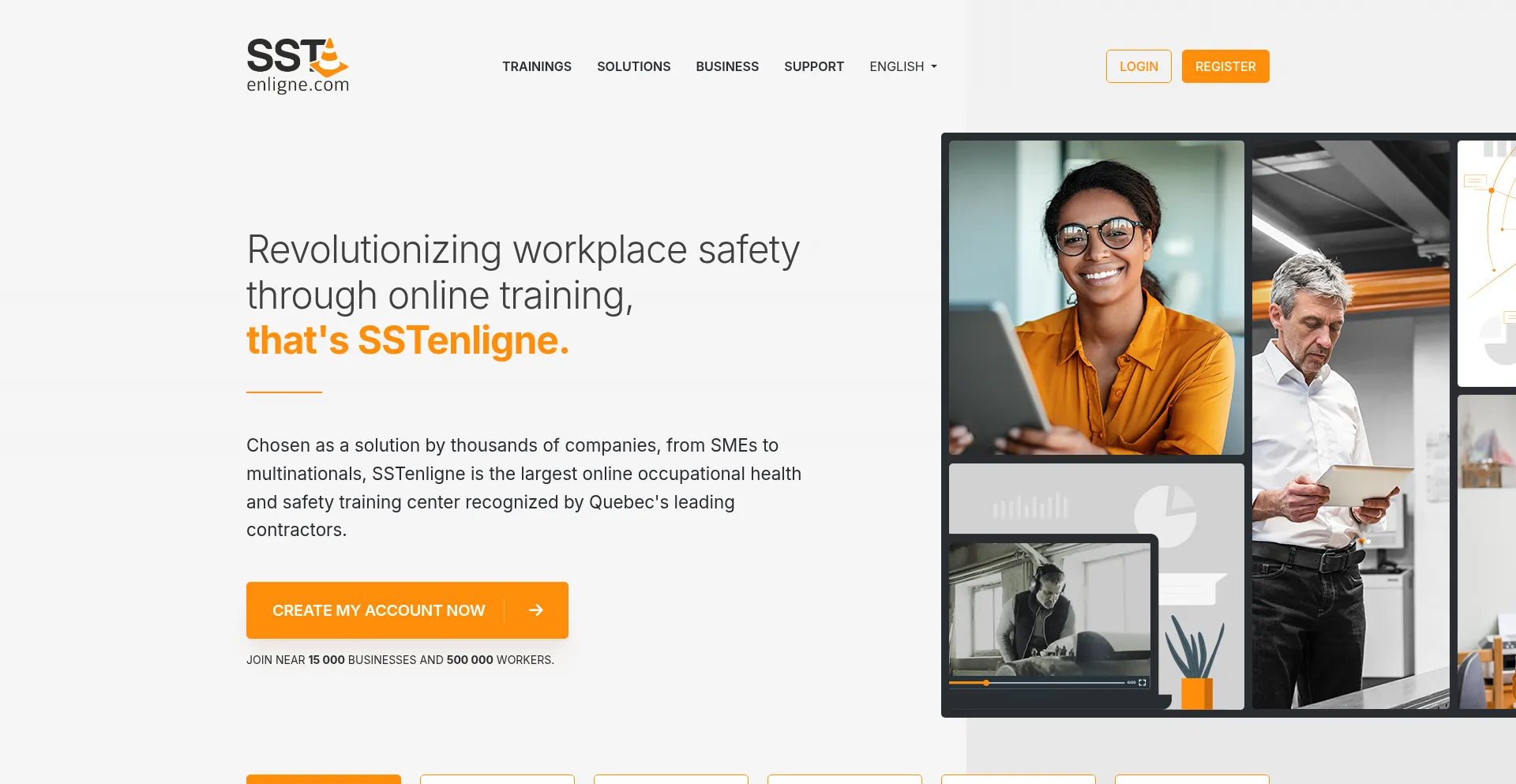Click arrow icon on Create My Account button
The height and width of the screenshot is (784, 1516).
pyautogui.click(x=536, y=610)
